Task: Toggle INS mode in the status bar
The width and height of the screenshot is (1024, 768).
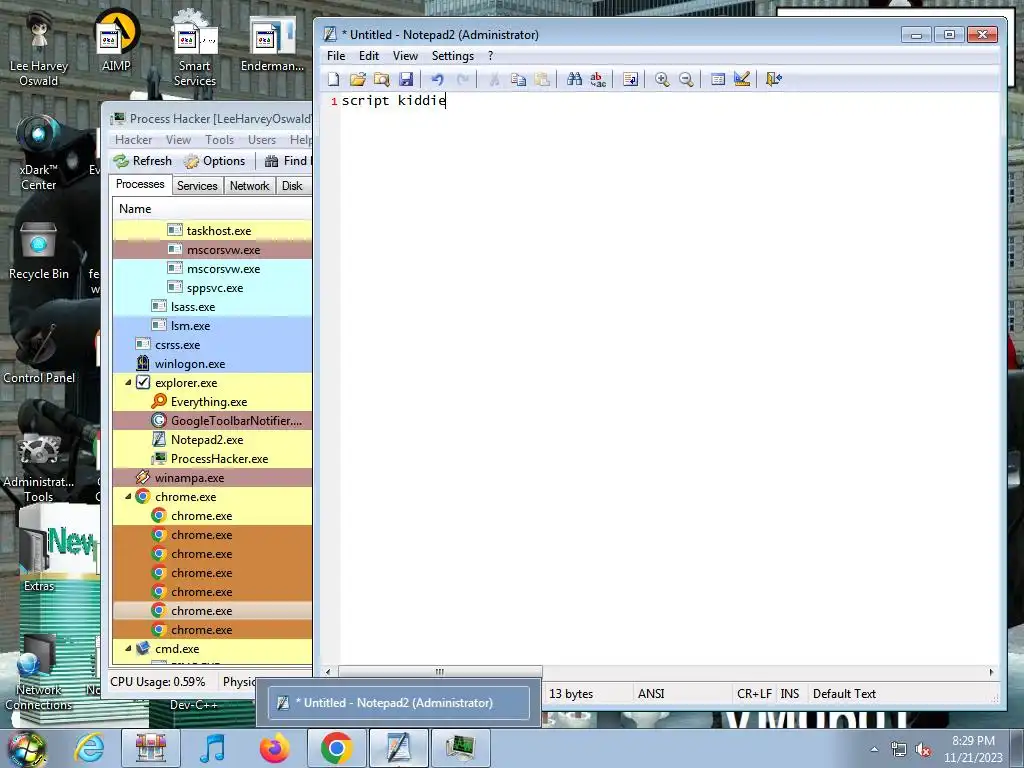Action: click(x=790, y=694)
